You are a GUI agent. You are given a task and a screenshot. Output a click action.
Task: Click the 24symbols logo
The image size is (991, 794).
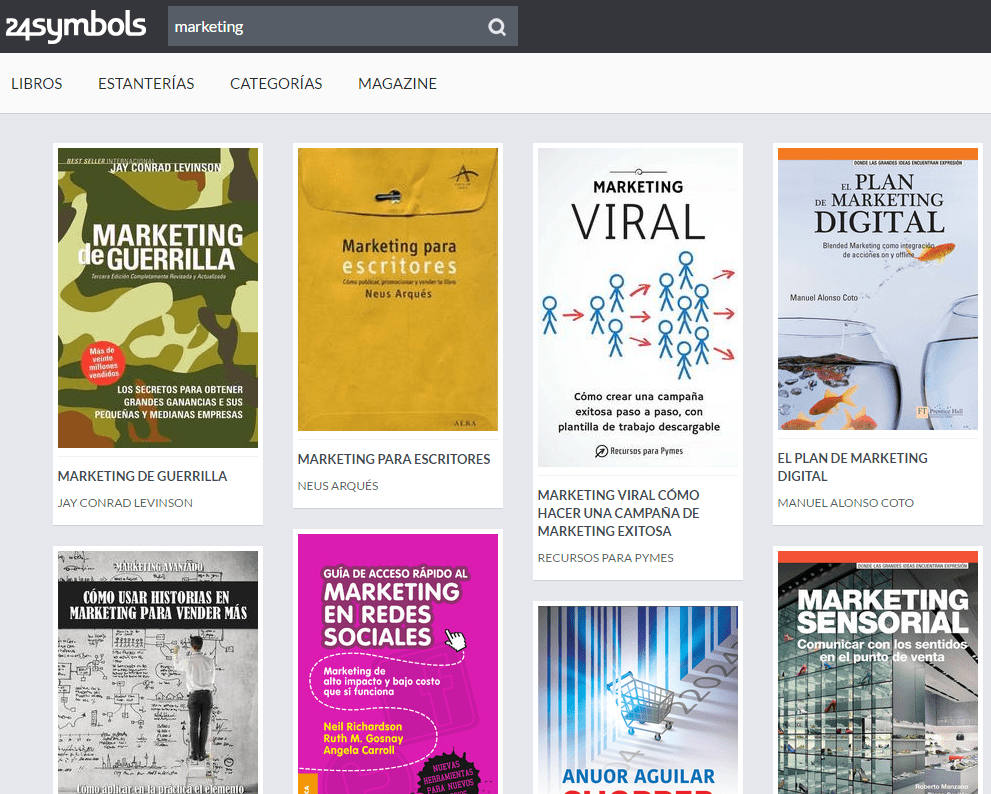pos(76,26)
